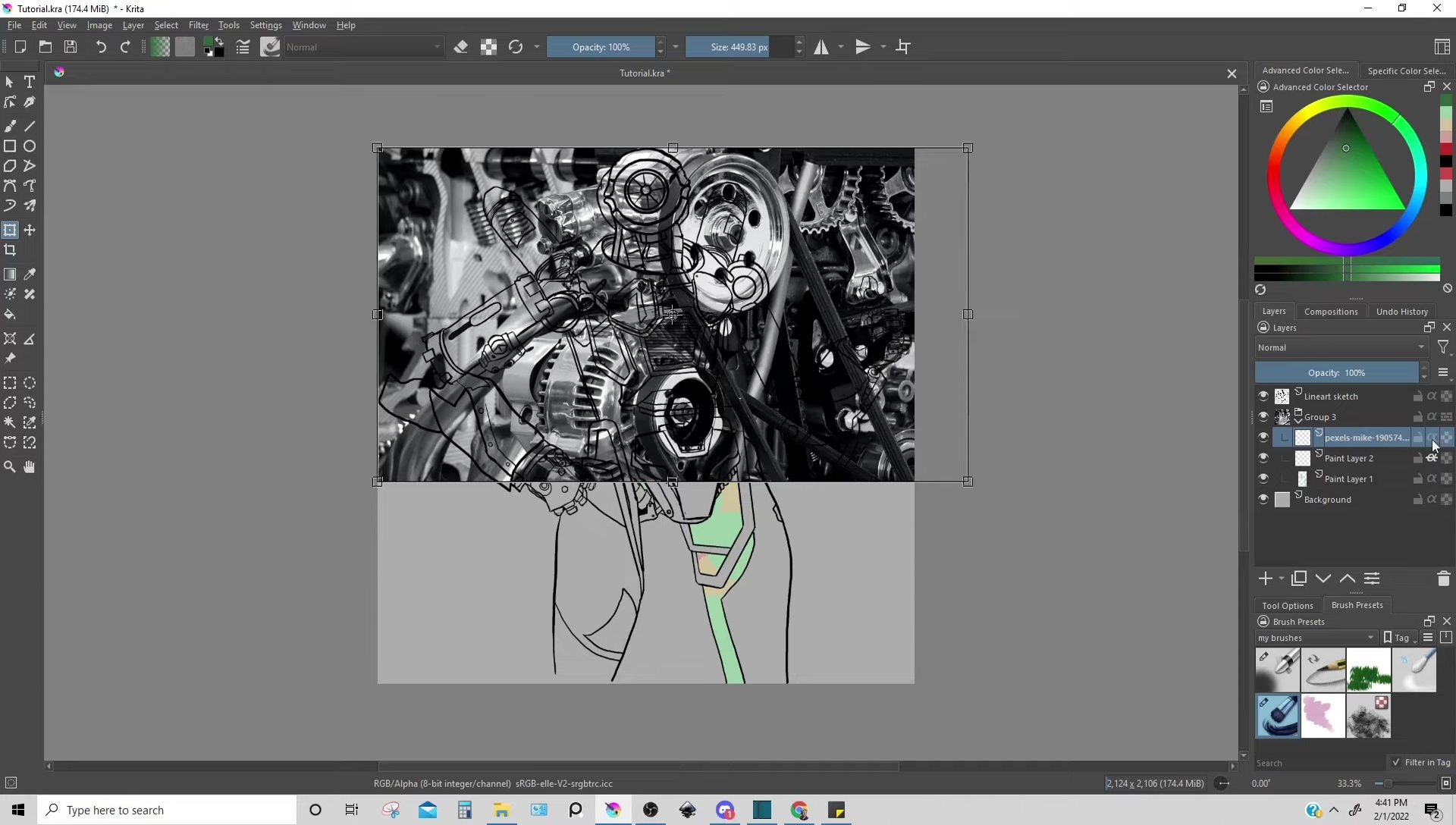This screenshot has height=825, width=1456.
Task: Move the layer up in stack
Action: pyautogui.click(x=1347, y=579)
